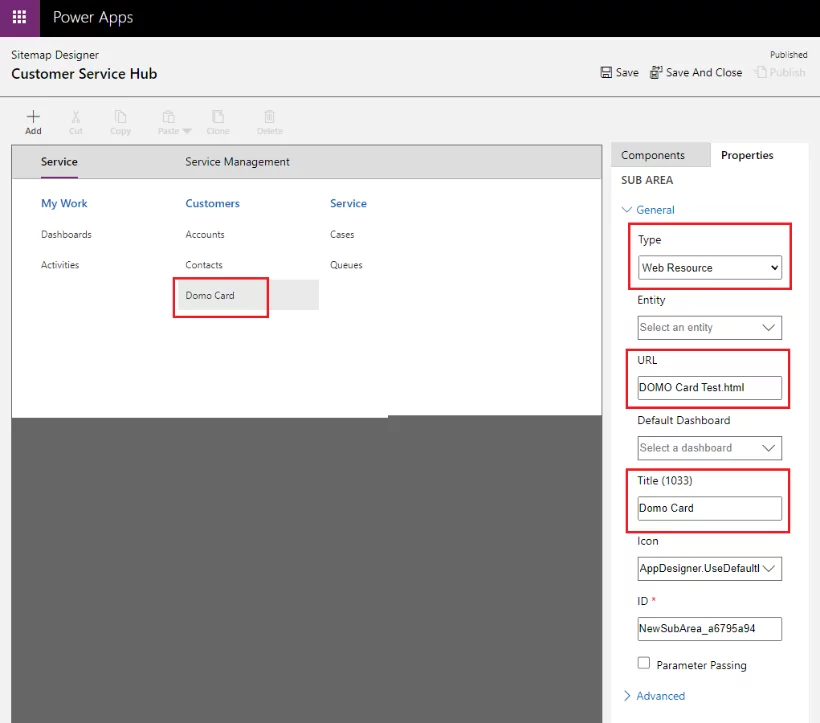820x723 pixels.
Task: Select the Dashboards sub area
Action: 66,235
